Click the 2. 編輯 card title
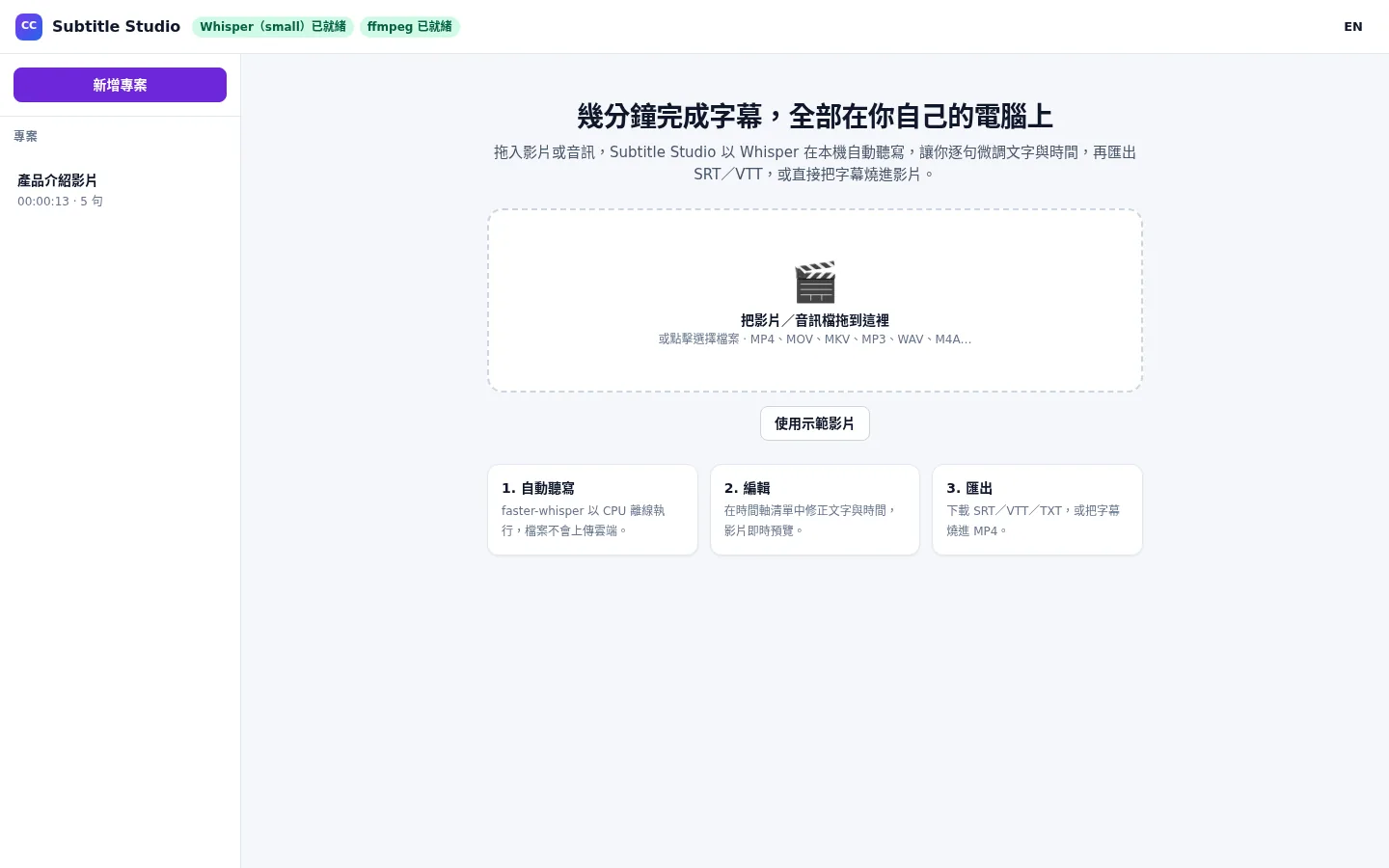Screen dimensions: 1389x868 click(x=748, y=488)
